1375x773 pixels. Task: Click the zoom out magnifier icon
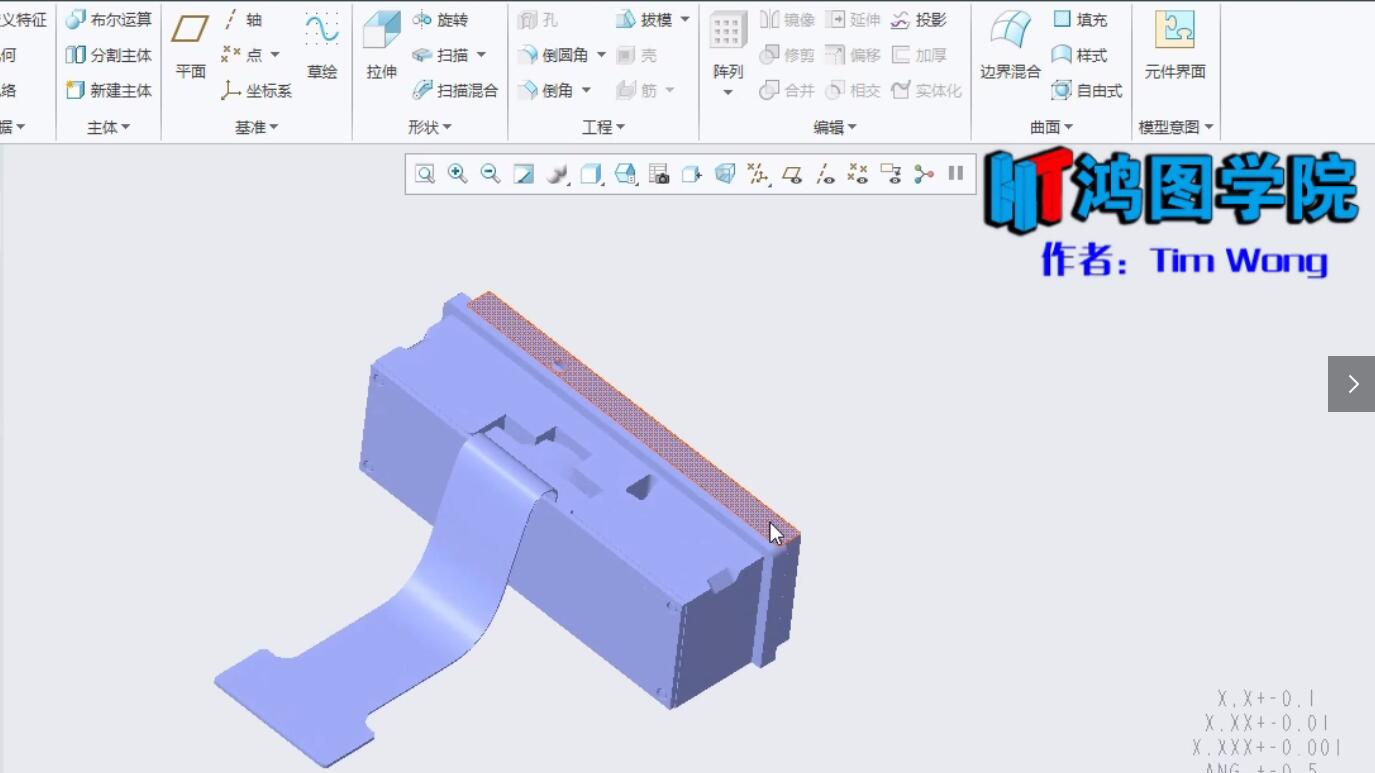pyautogui.click(x=490, y=174)
